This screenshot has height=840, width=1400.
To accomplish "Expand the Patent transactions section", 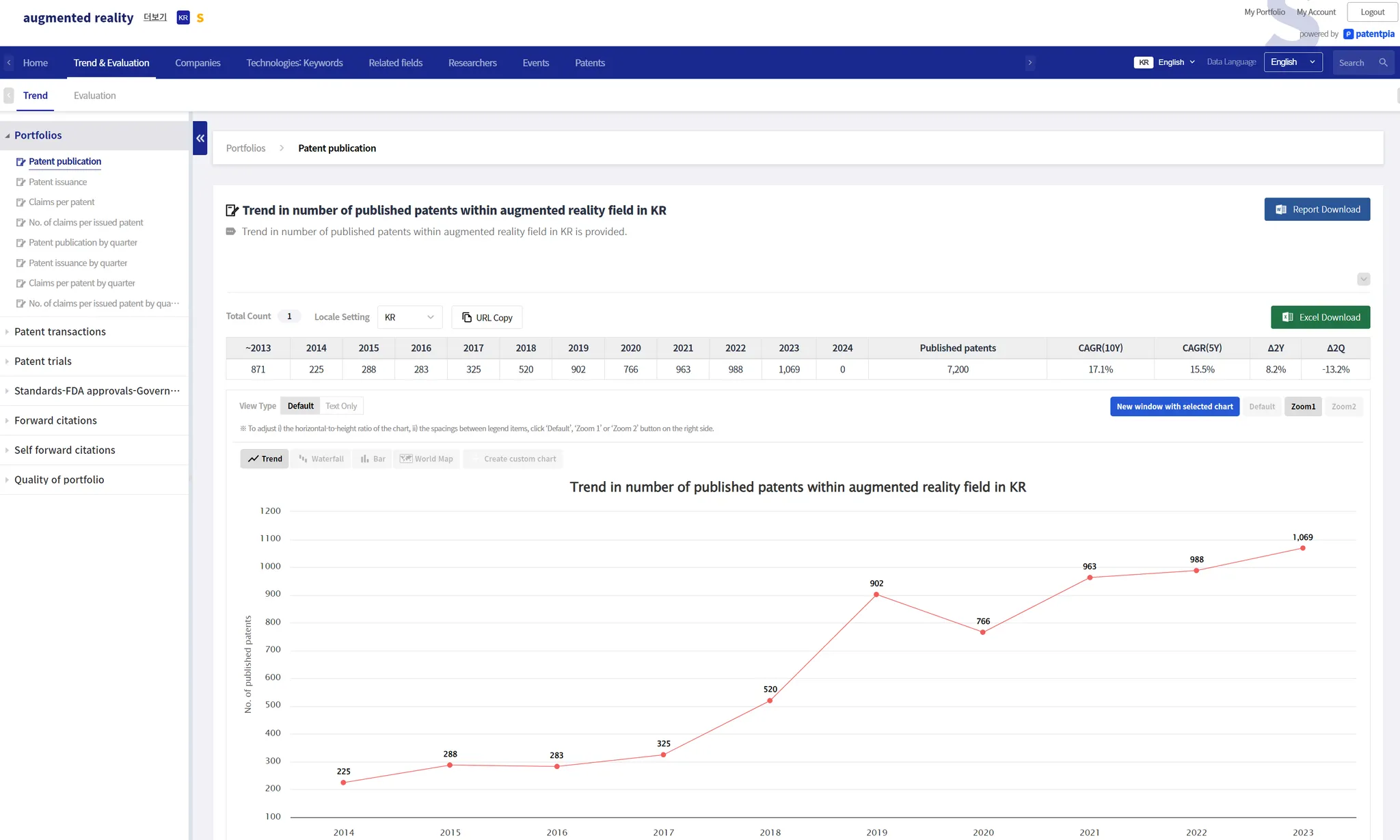I will tap(60, 331).
